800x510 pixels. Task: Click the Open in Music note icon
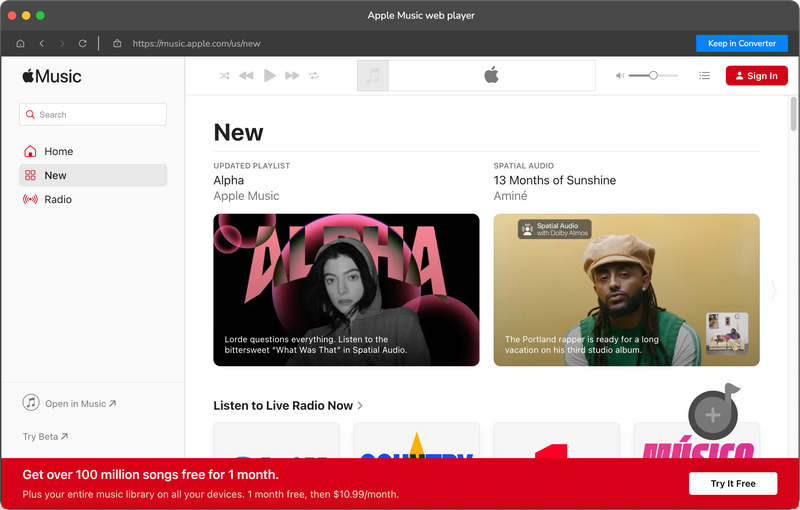[31, 402]
